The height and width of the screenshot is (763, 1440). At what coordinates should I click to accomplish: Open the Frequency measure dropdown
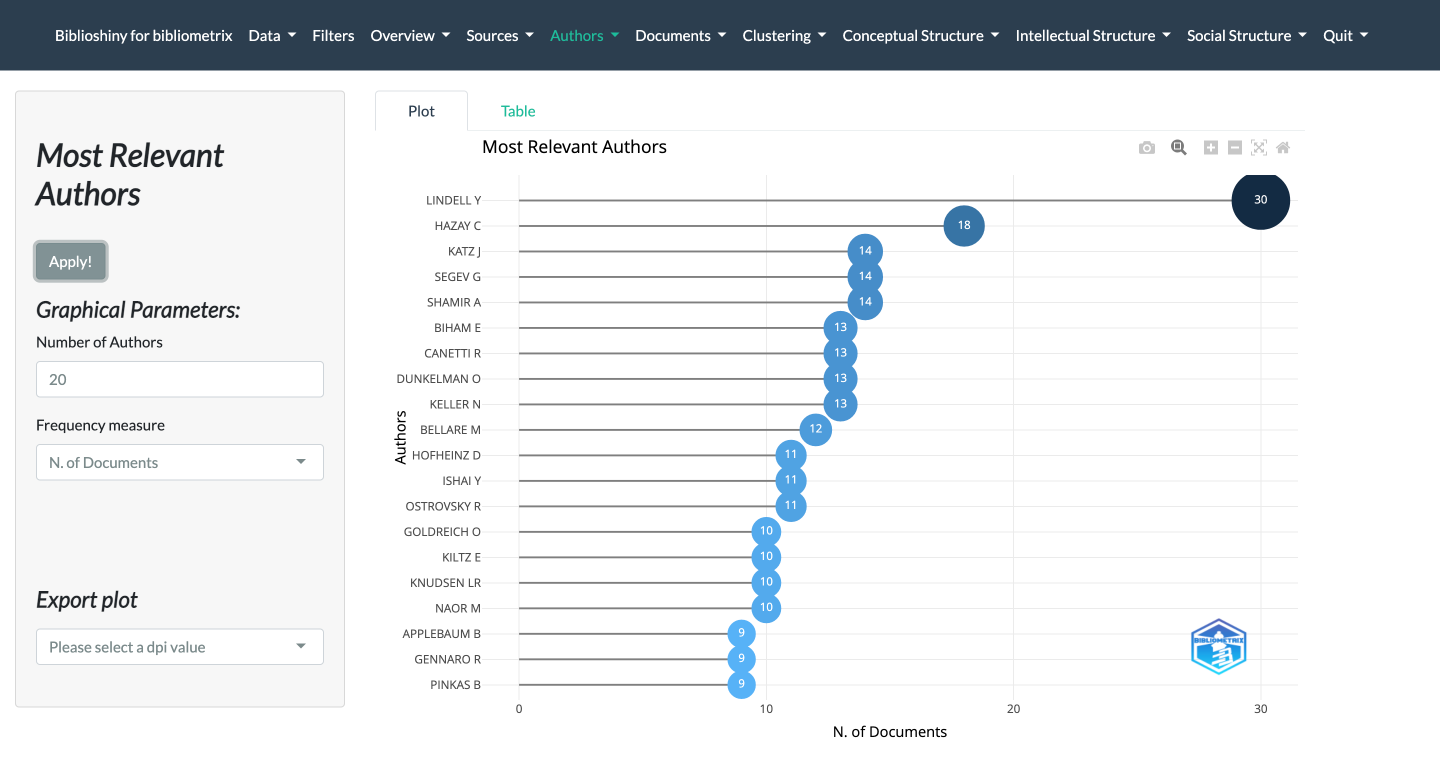tap(180, 462)
